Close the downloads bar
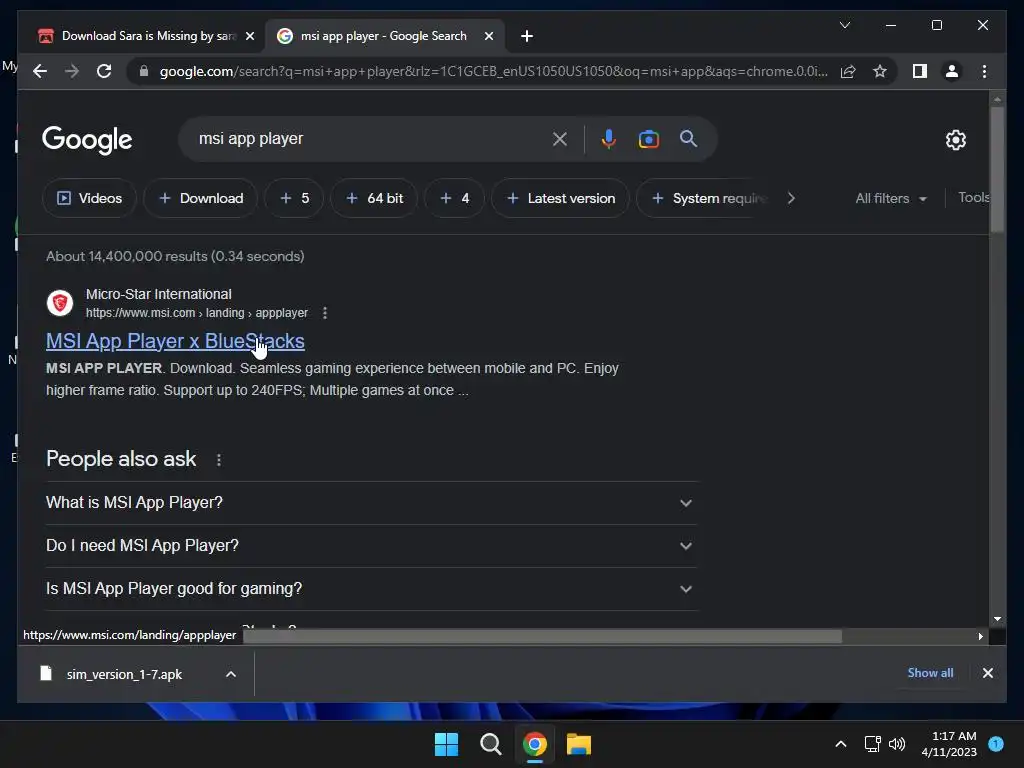Image resolution: width=1024 pixels, height=768 pixels. pyautogui.click(x=987, y=673)
